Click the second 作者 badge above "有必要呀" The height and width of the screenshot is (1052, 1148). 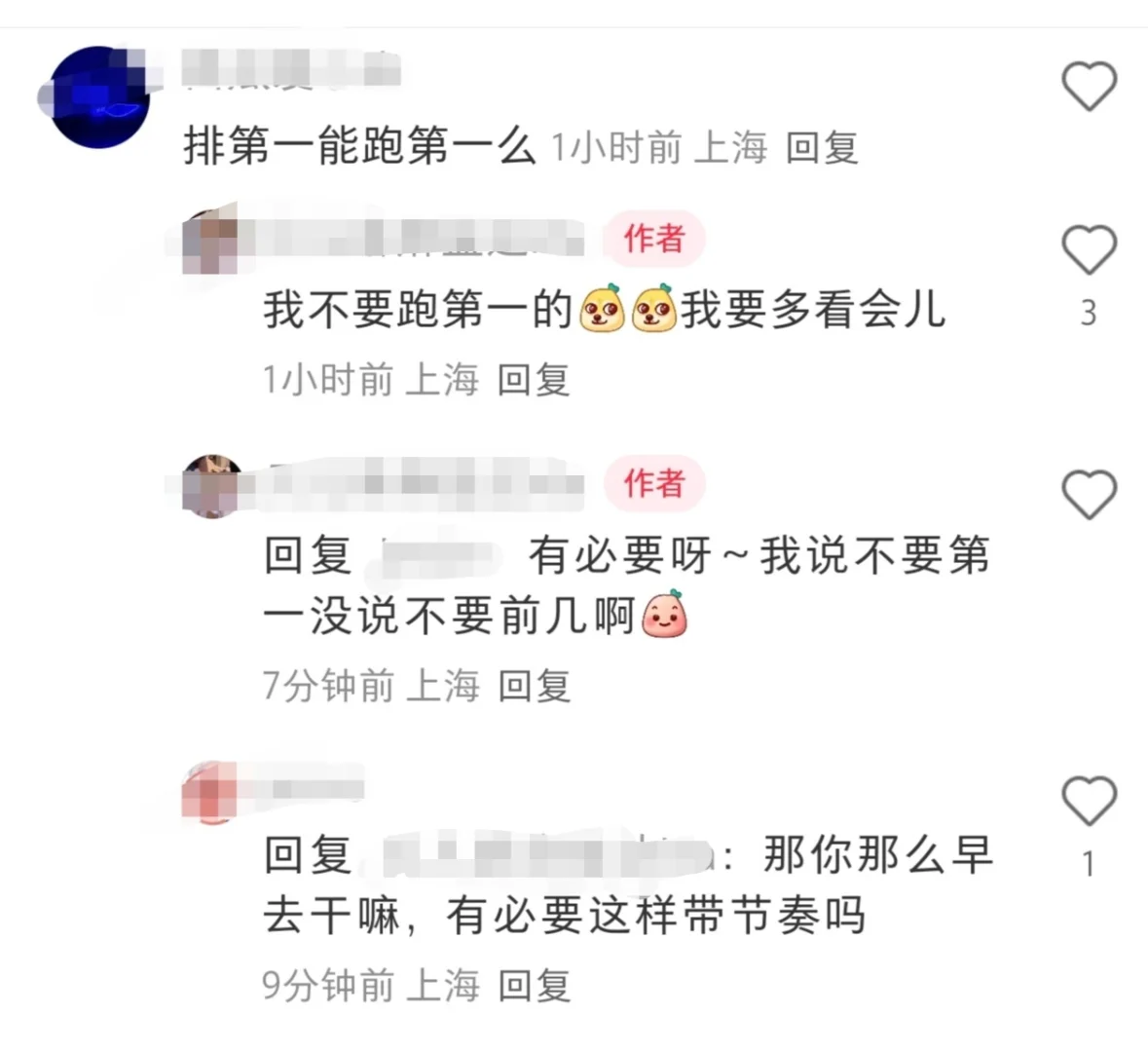point(653,483)
